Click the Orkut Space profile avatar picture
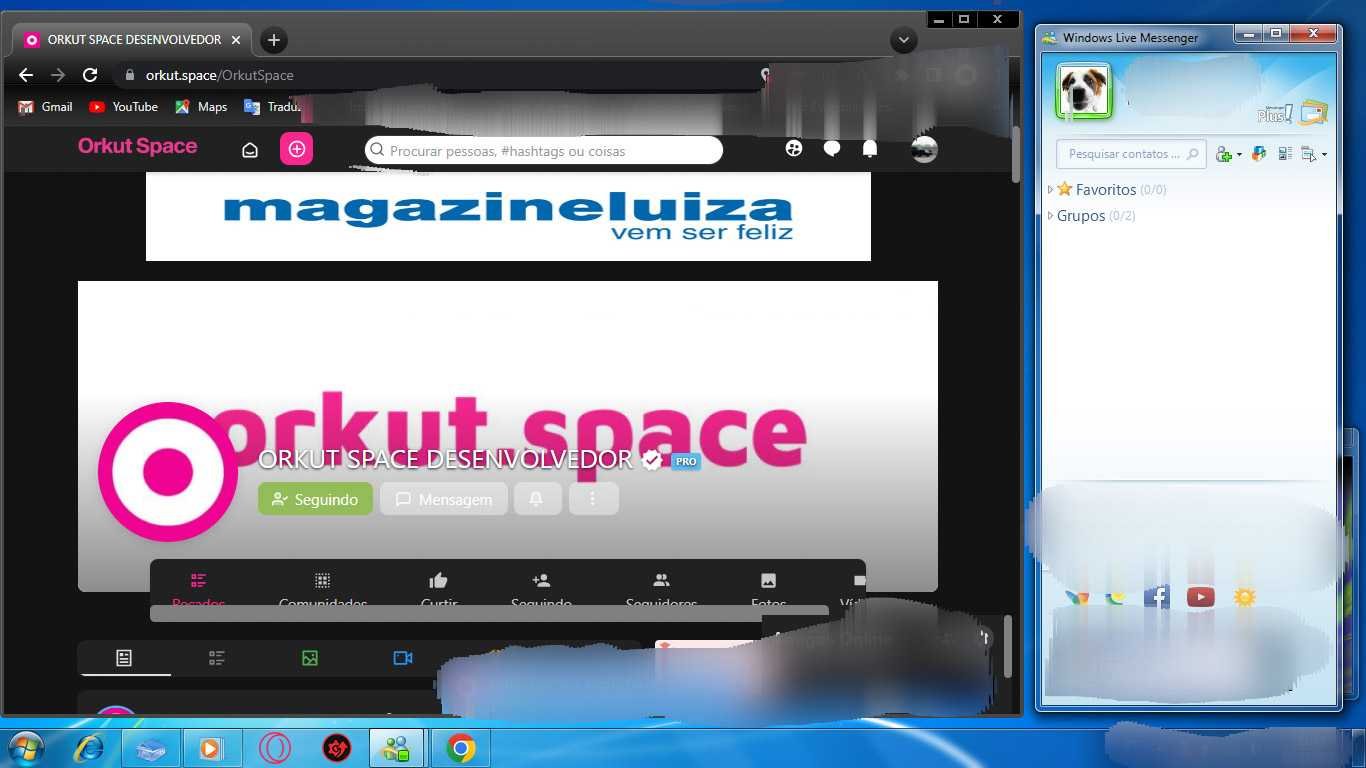1366x768 pixels. 168,471
